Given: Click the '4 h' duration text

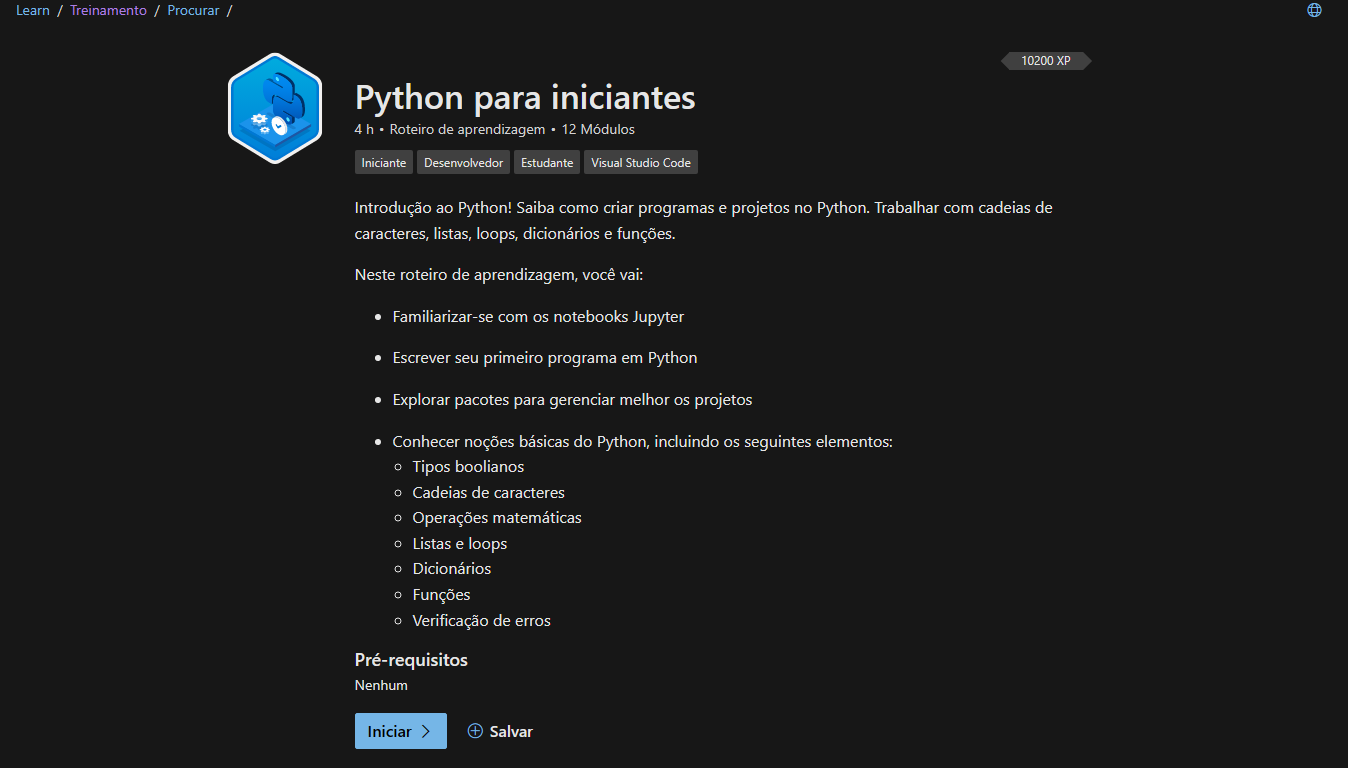Looking at the screenshot, I should (364, 129).
